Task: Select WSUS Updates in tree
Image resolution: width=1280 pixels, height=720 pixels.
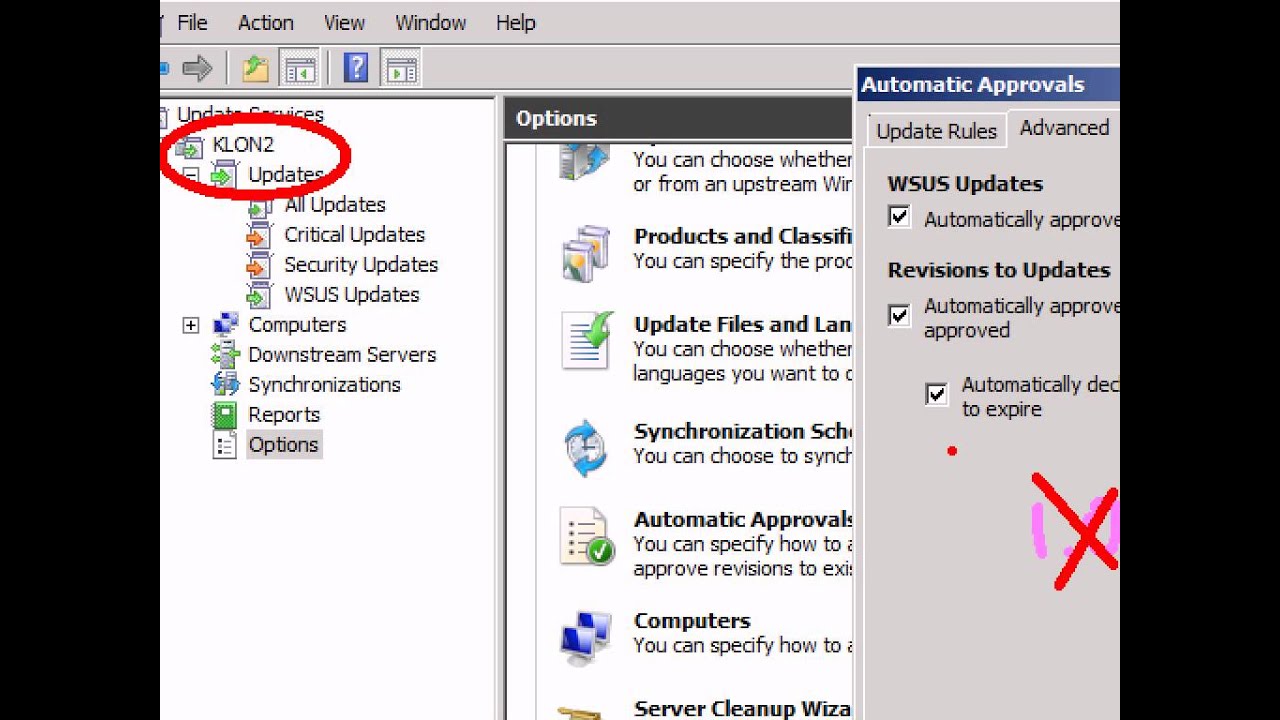Action: (x=352, y=295)
